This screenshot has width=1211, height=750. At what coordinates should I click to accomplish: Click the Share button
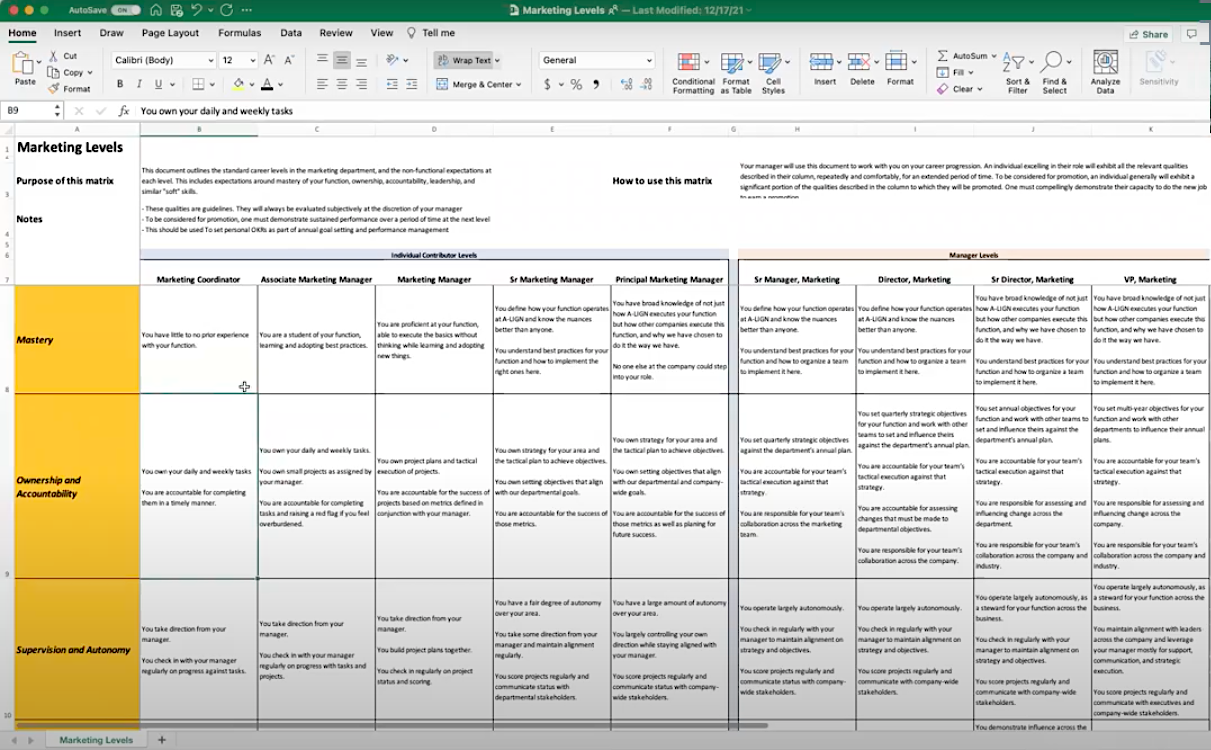pos(1148,34)
